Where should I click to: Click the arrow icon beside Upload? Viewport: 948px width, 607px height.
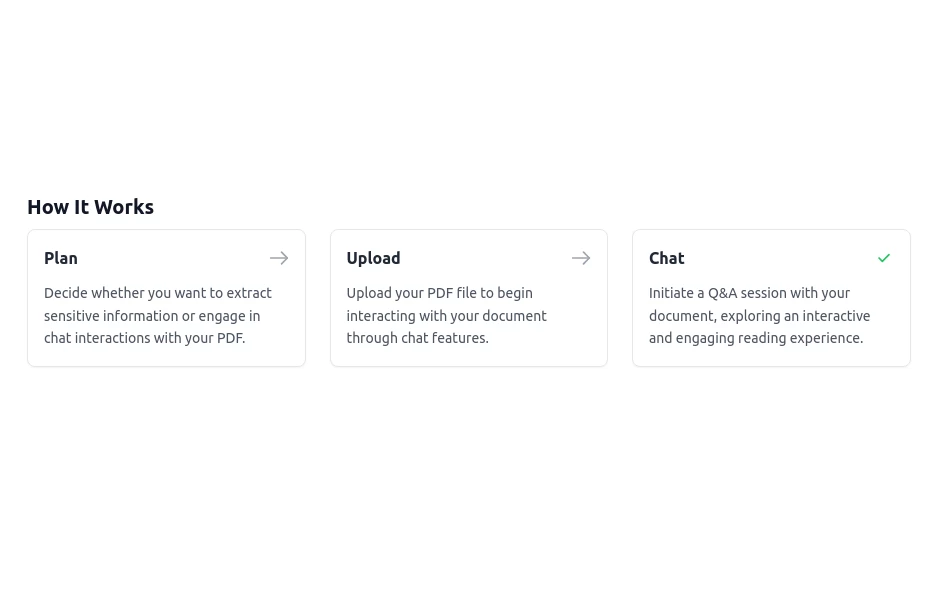(x=581, y=258)
